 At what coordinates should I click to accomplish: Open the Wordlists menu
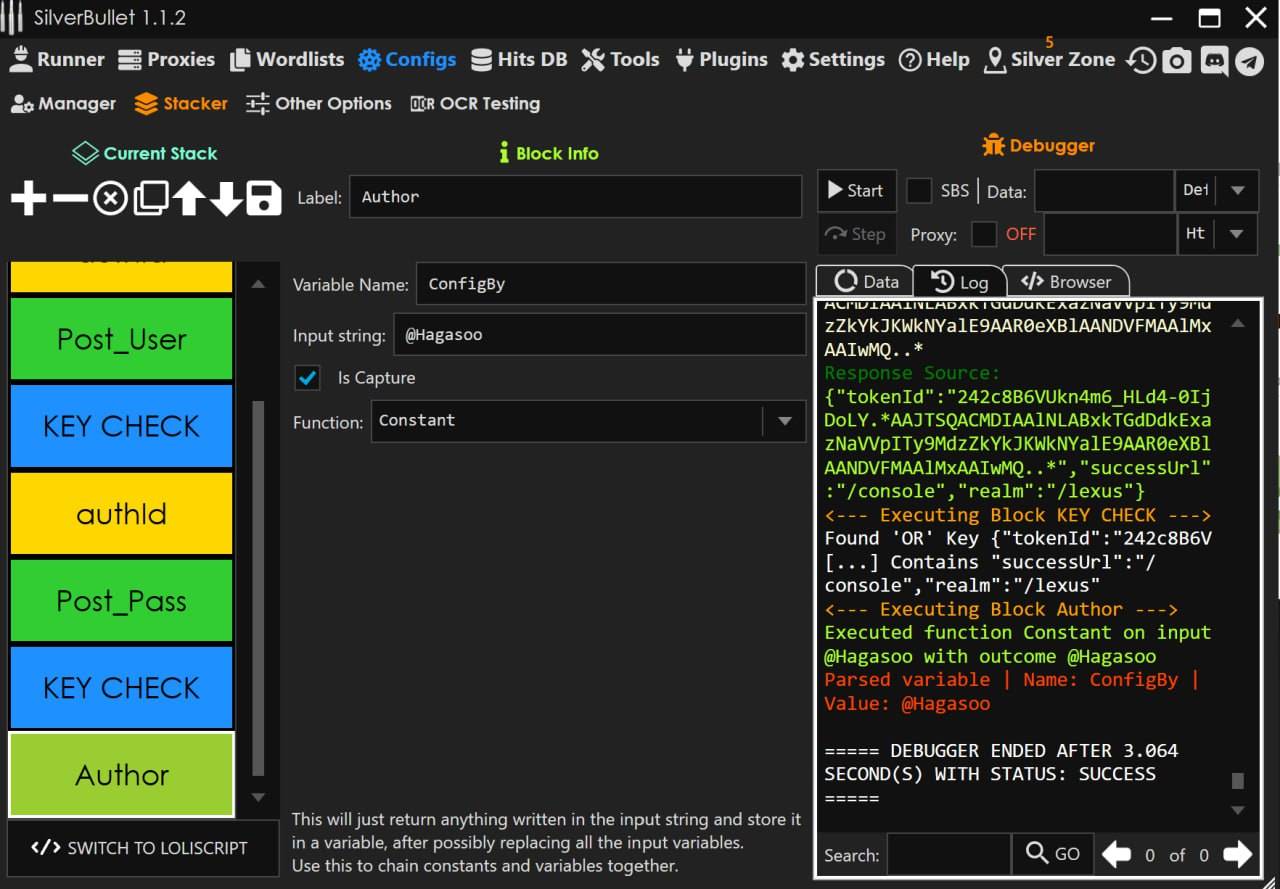pos(287,60)
